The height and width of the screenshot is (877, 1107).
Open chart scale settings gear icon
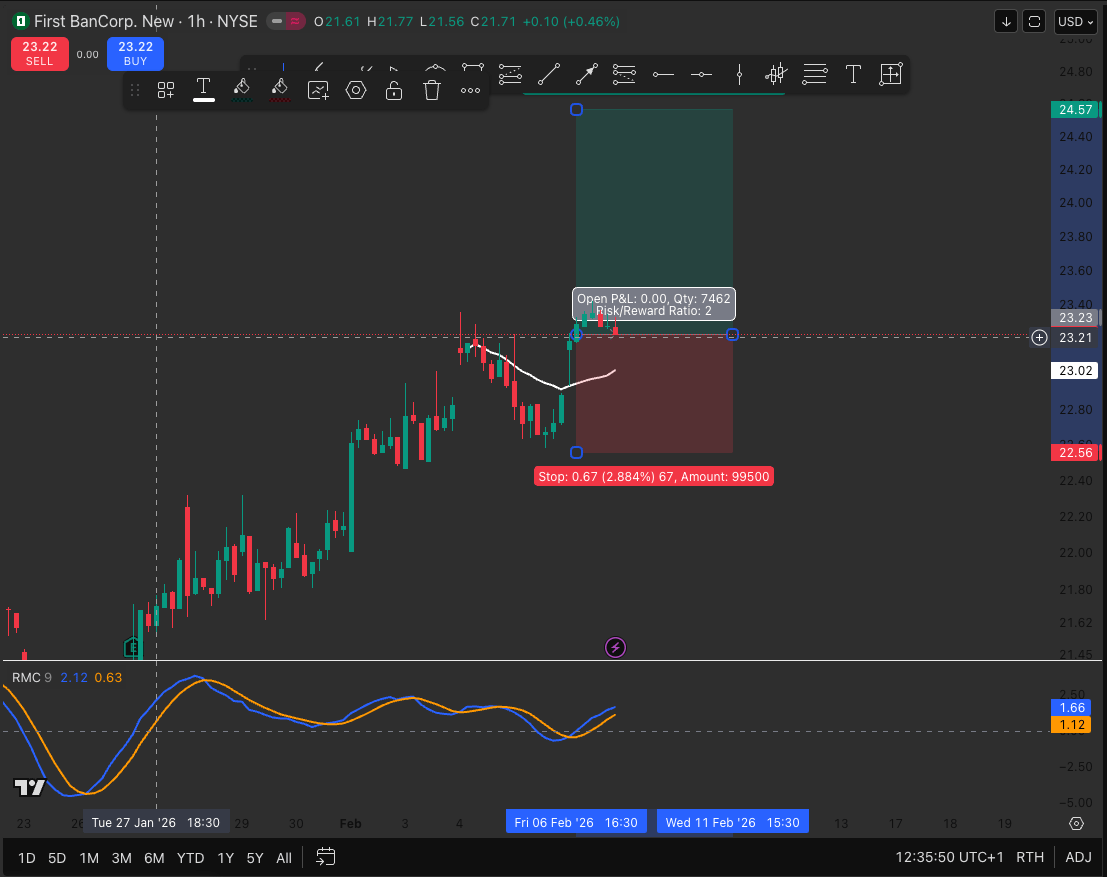click(1076, 823)
